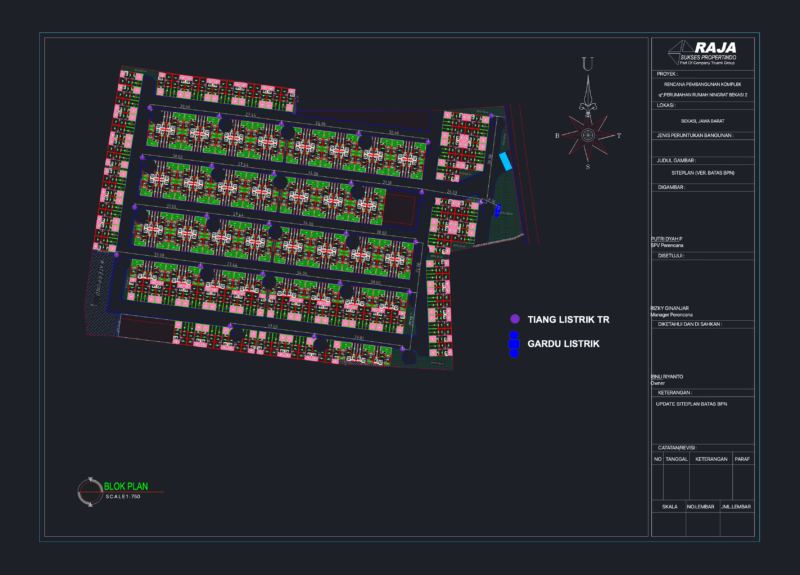Screen dimensions: 800x575
Task: Click the PARAF column header
Action: click(x=742, y=459)
